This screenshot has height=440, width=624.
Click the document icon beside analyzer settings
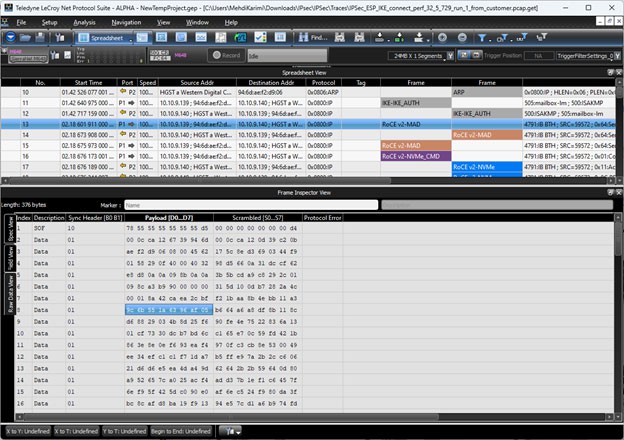coord(68,55)
